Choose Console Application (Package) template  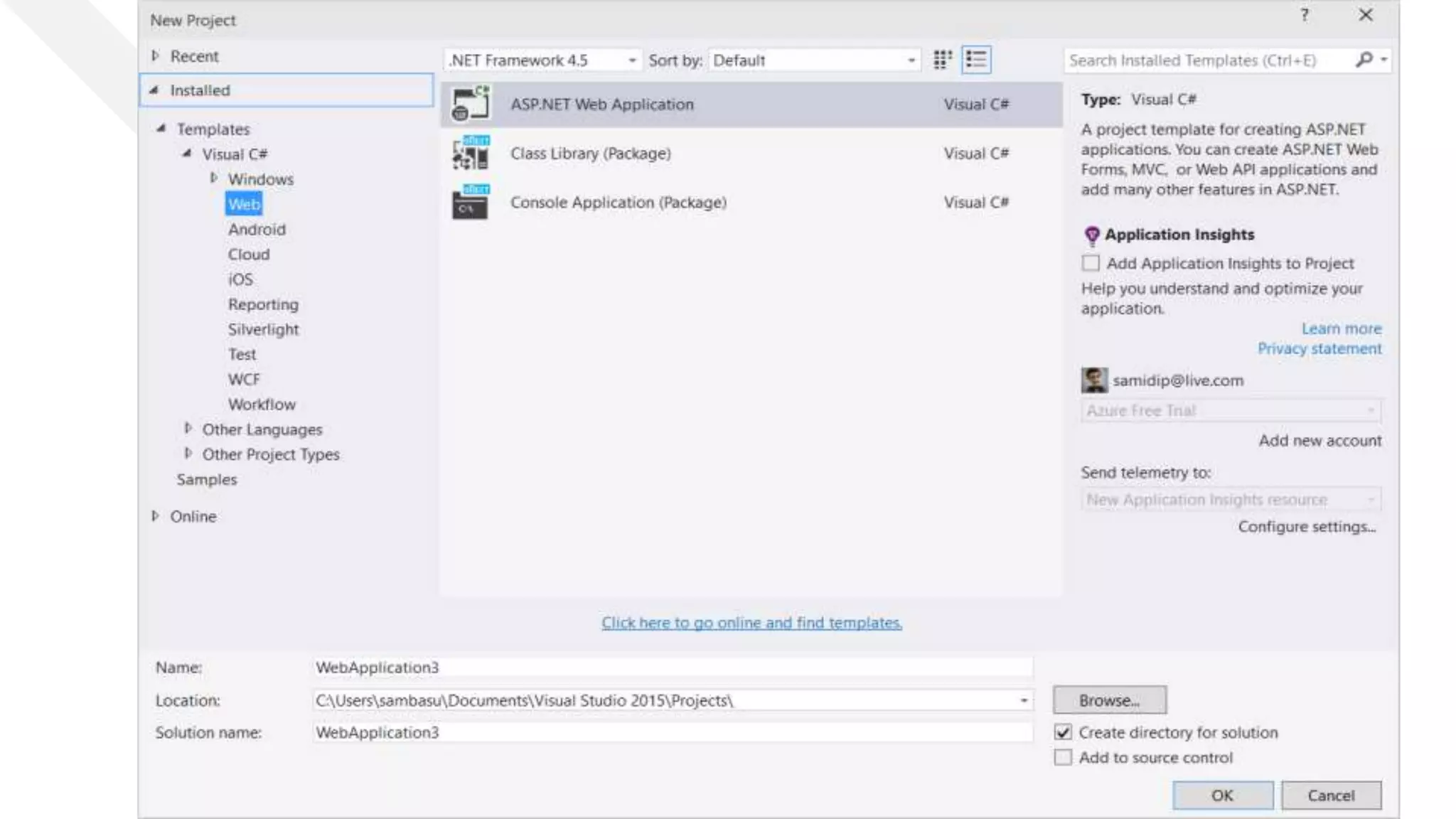click(x=751, y=203)
